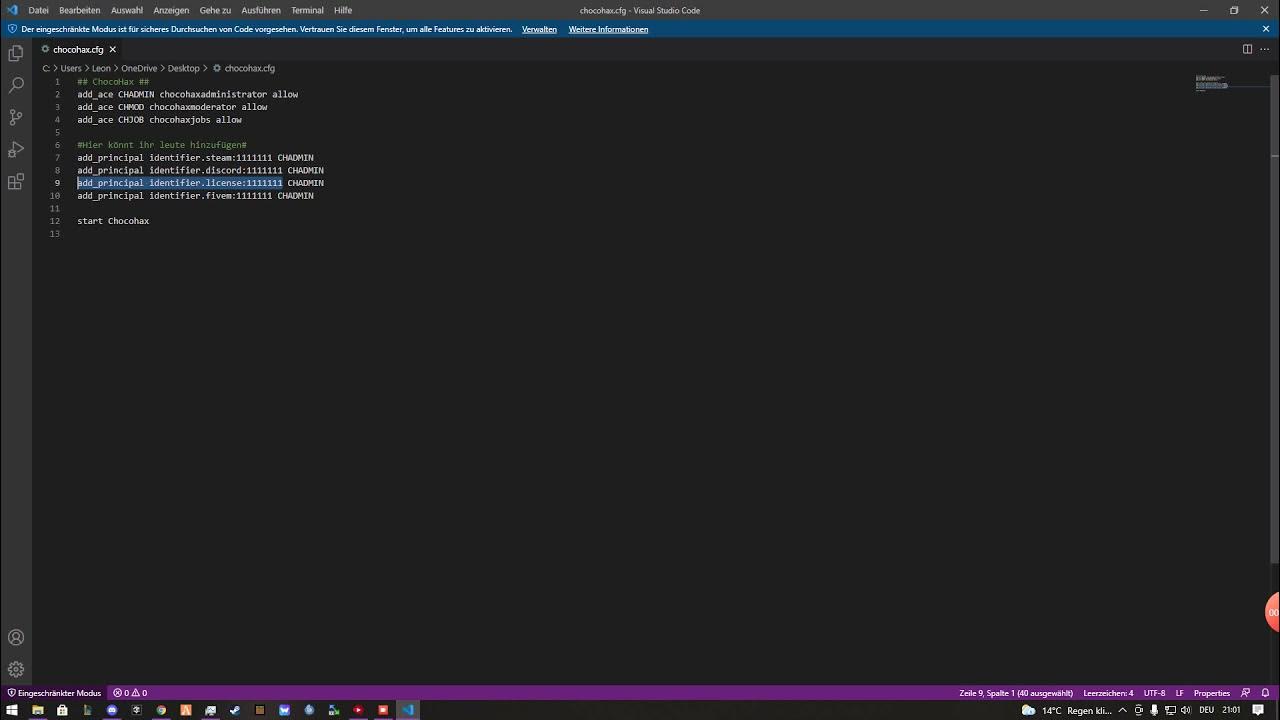Open the editor More Actions ellipsis
The width and height of the screenshot is (1280, 720).
tap(1265, 49)
